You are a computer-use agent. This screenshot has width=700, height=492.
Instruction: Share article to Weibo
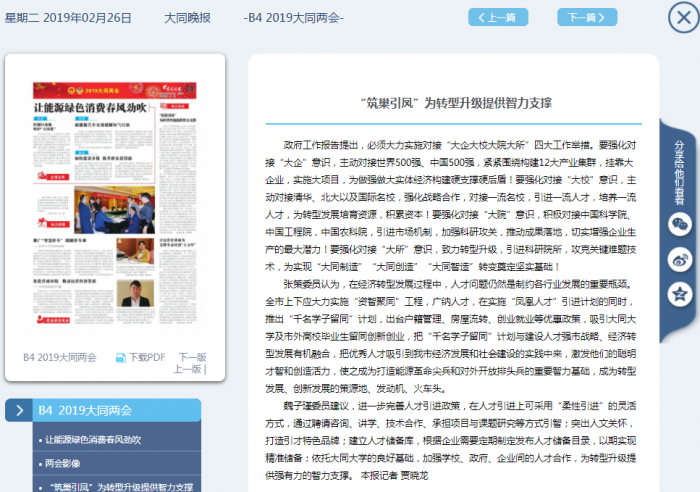(680, 258)
